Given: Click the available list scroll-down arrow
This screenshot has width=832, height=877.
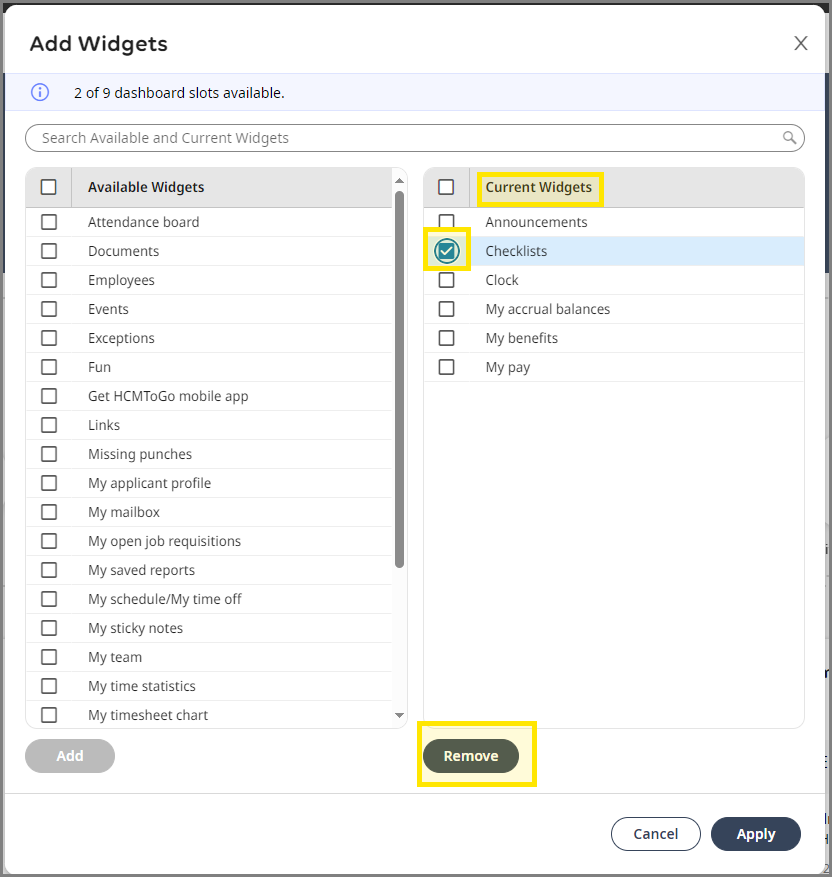Looking at the screenshot, I should (399, 715).
